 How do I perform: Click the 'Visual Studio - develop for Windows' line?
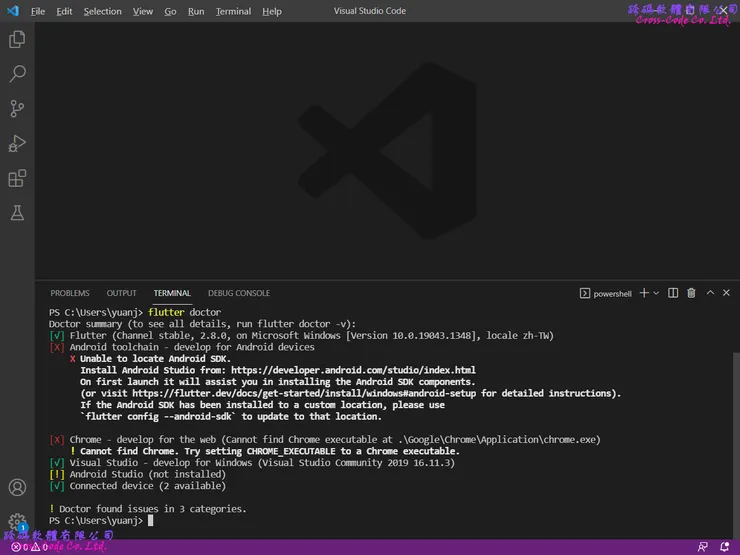[x=252, y=462]
